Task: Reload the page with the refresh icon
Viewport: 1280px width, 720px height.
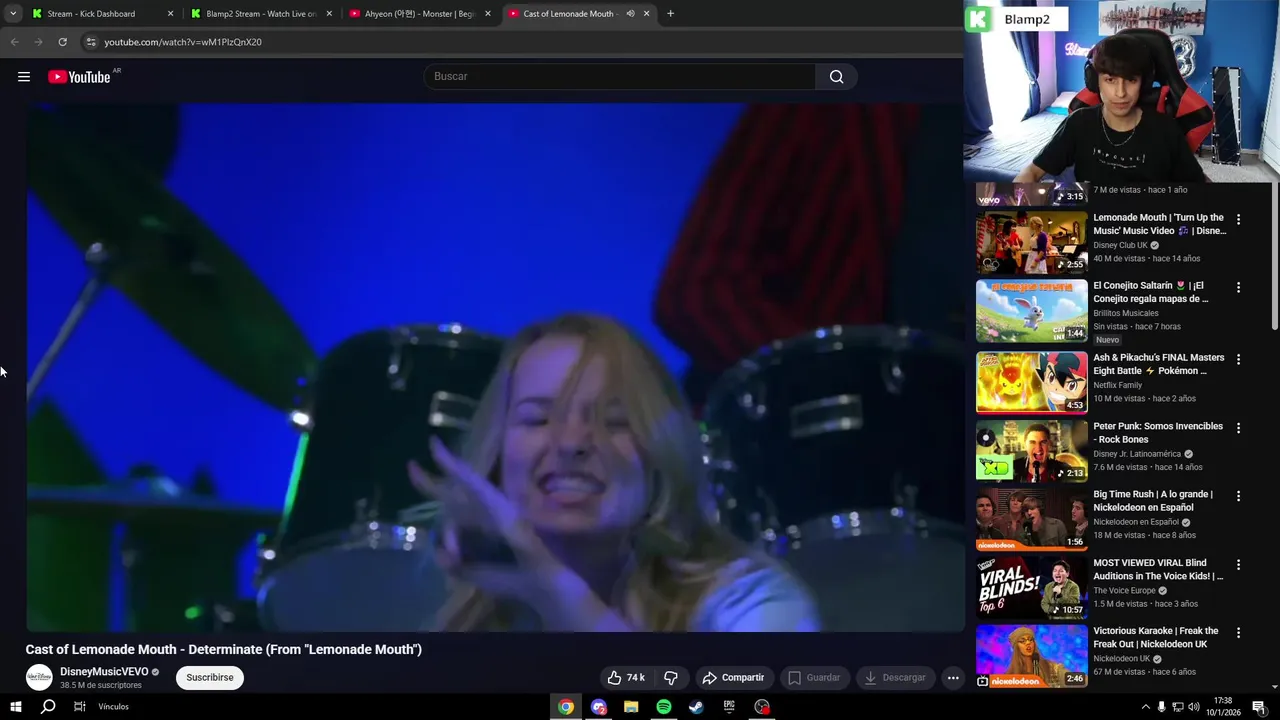Action: click(x=62, y=42)
